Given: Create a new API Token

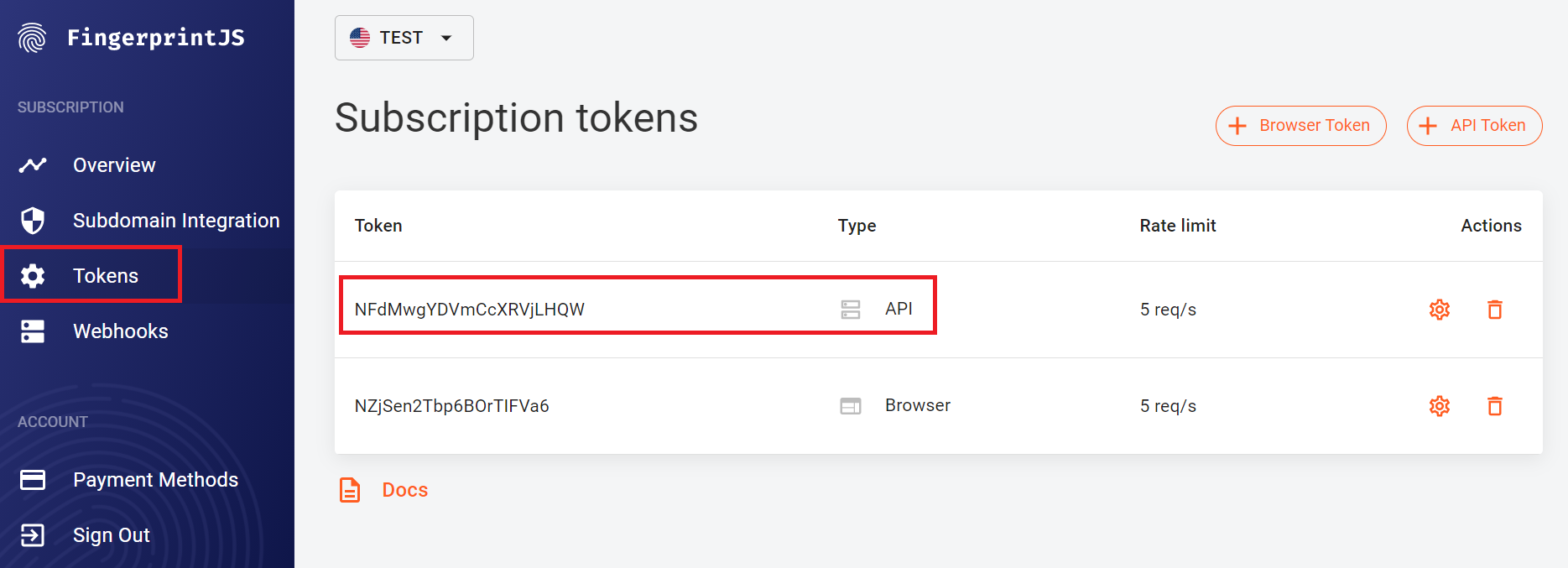Looking at the screenshot, I should [1474, 126].
